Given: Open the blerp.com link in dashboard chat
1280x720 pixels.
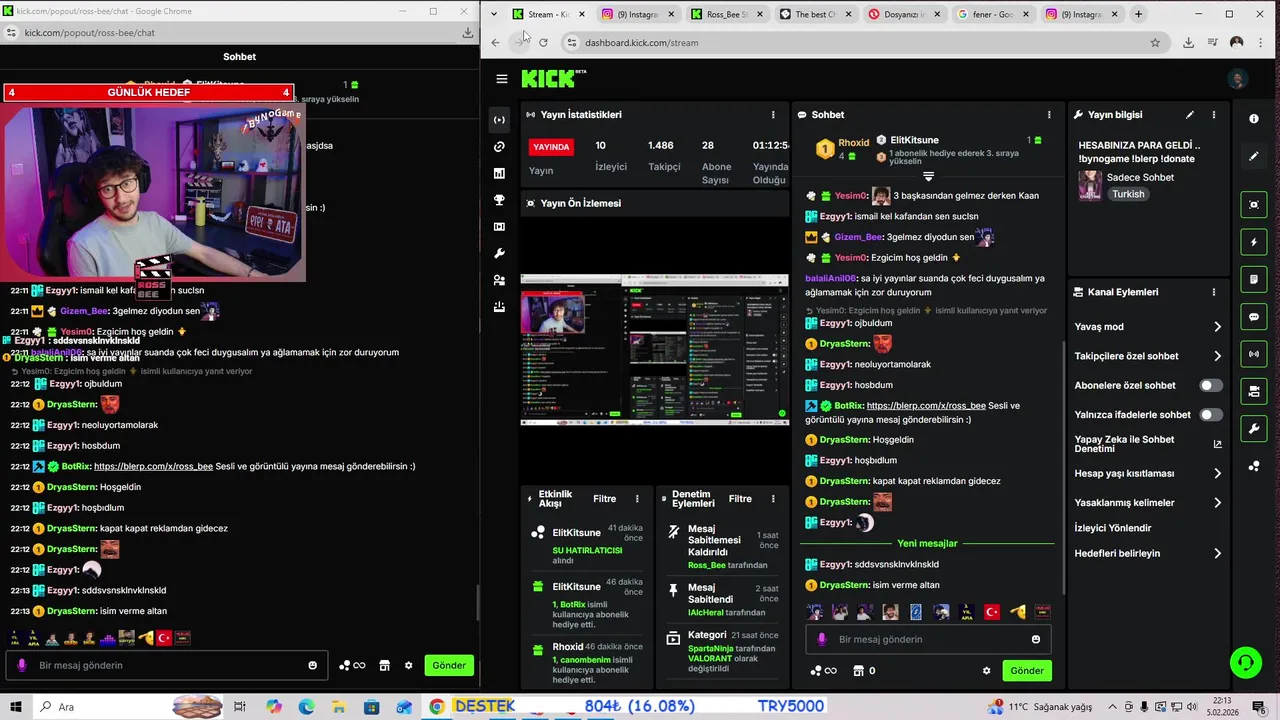Looking at the screenshot, I should click(x=926, y=406).
